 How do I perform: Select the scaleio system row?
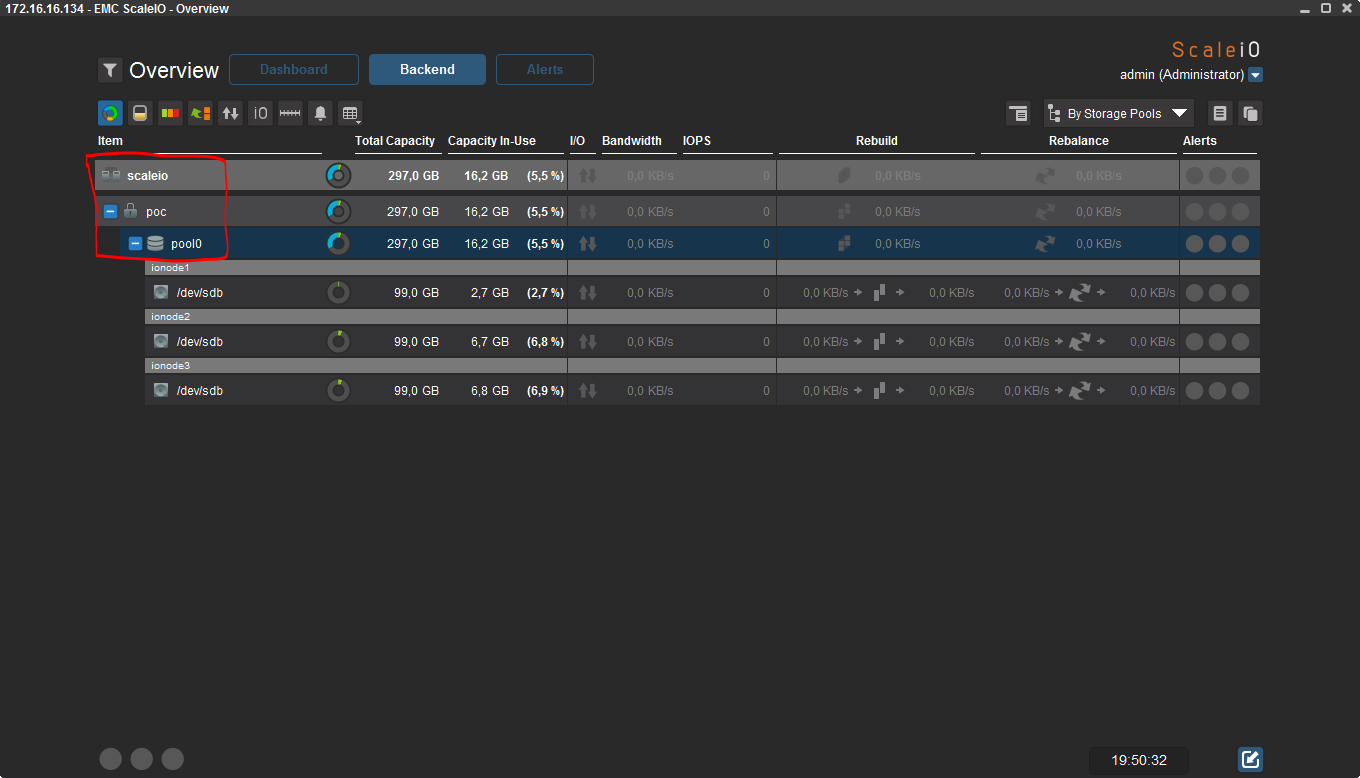click(x=148, y=176)
